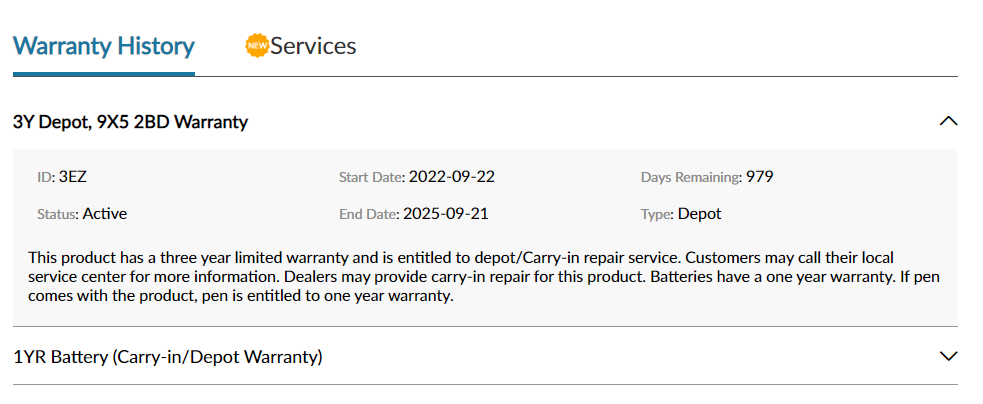The image size is (983, 404).
Task: Click the three year limited warranty description
Action: click(x=484, y=277)
